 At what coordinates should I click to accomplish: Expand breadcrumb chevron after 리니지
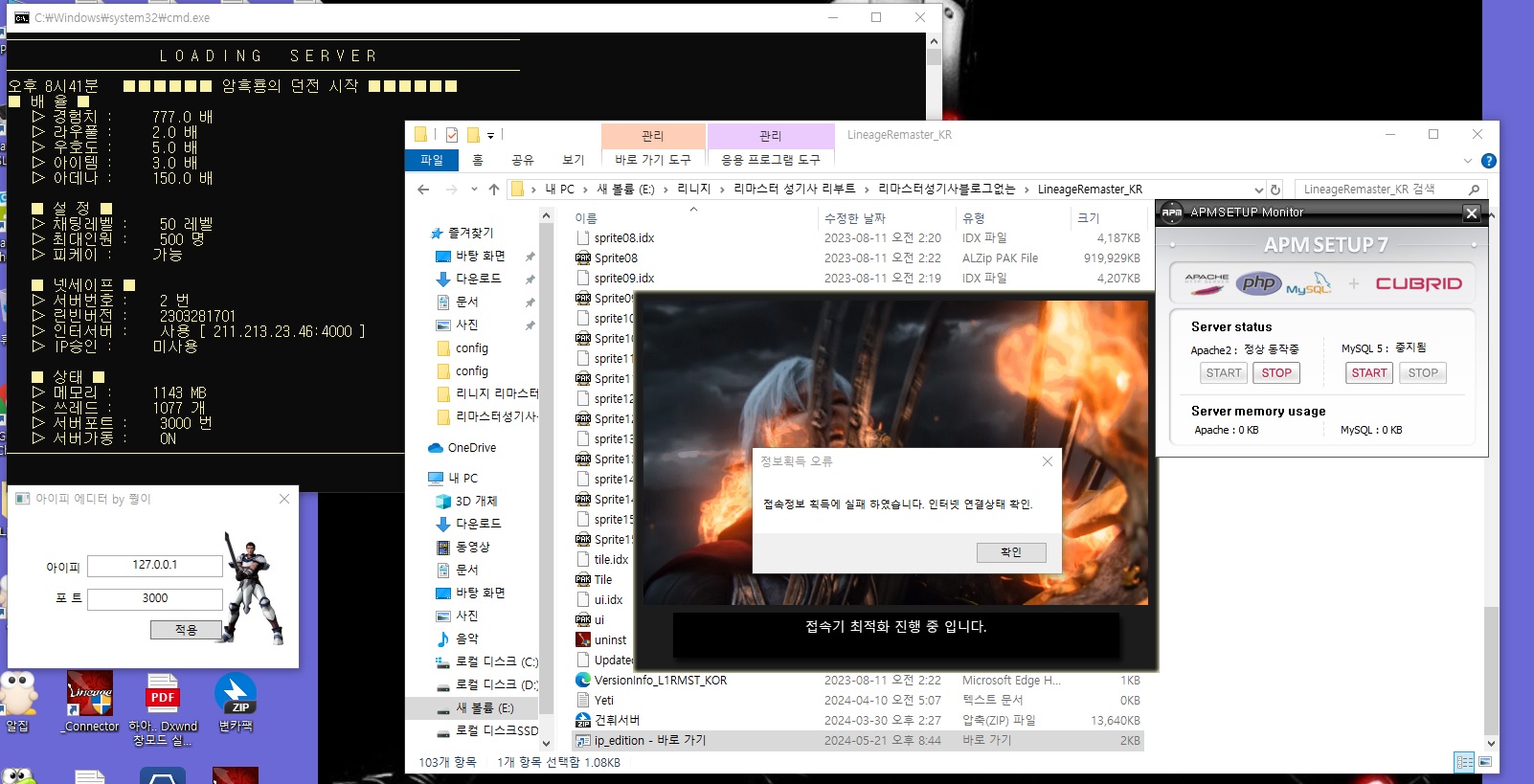coord(722,190)
